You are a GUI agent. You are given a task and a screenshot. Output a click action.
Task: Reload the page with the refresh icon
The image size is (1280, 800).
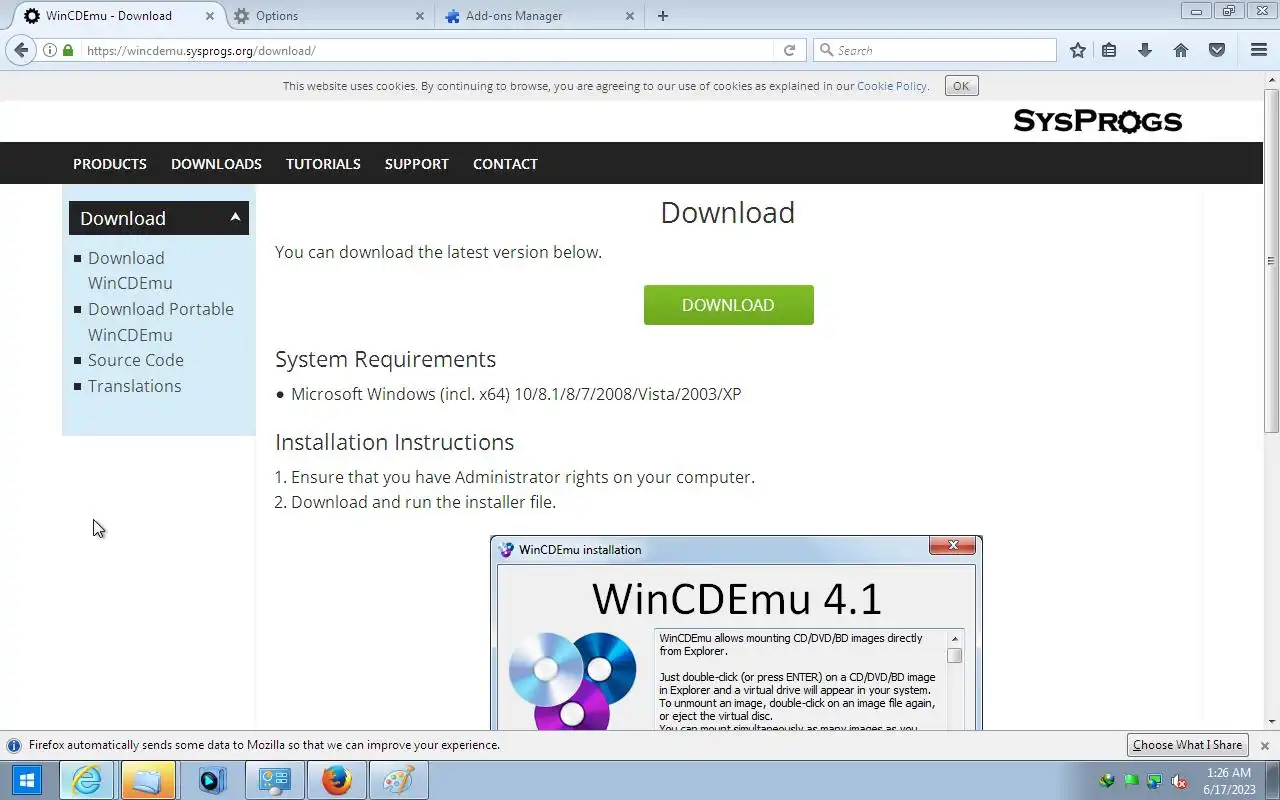pos(789,50)
